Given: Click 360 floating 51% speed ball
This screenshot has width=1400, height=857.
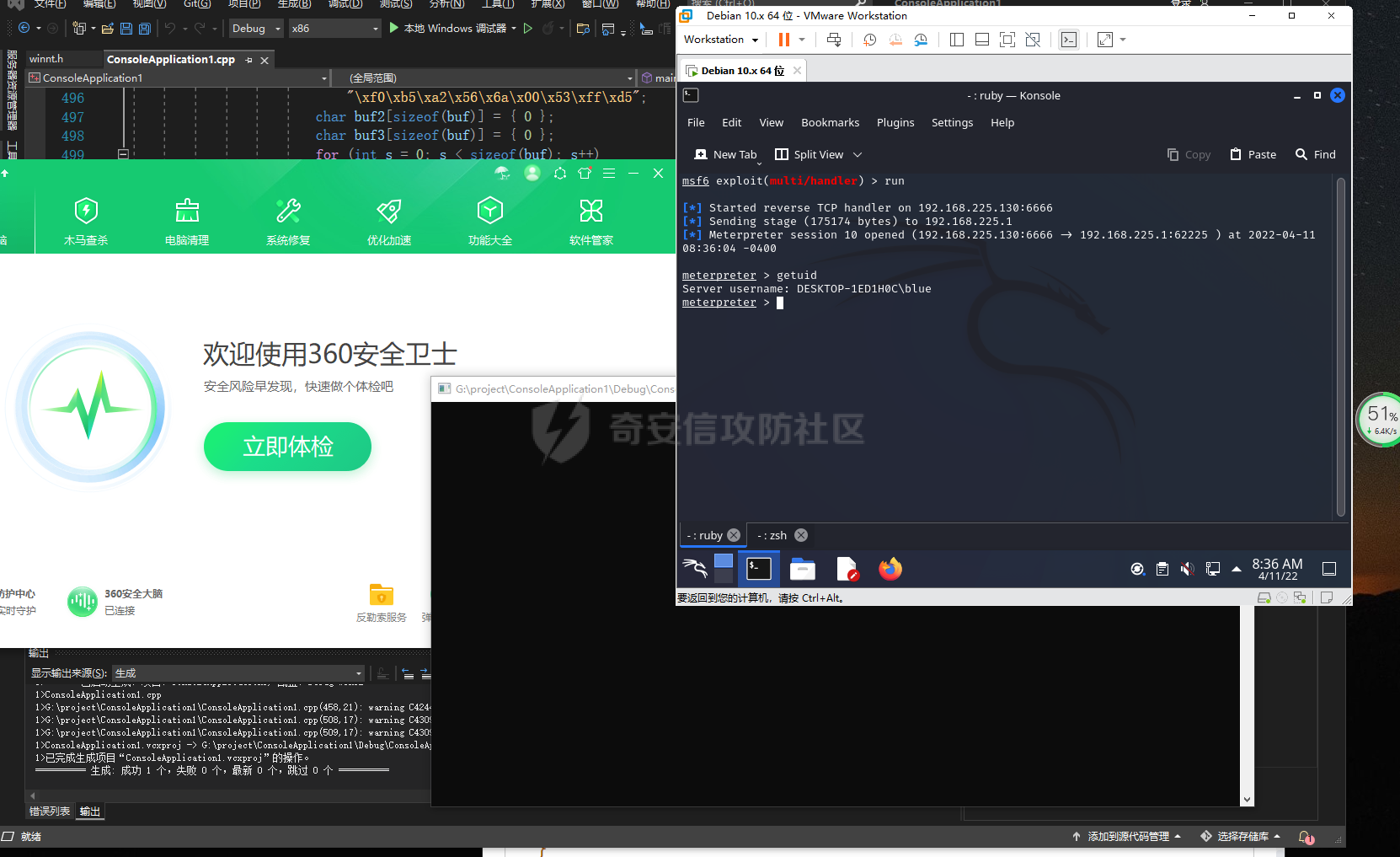Looking at the screenshot, I should (1380, 420).
